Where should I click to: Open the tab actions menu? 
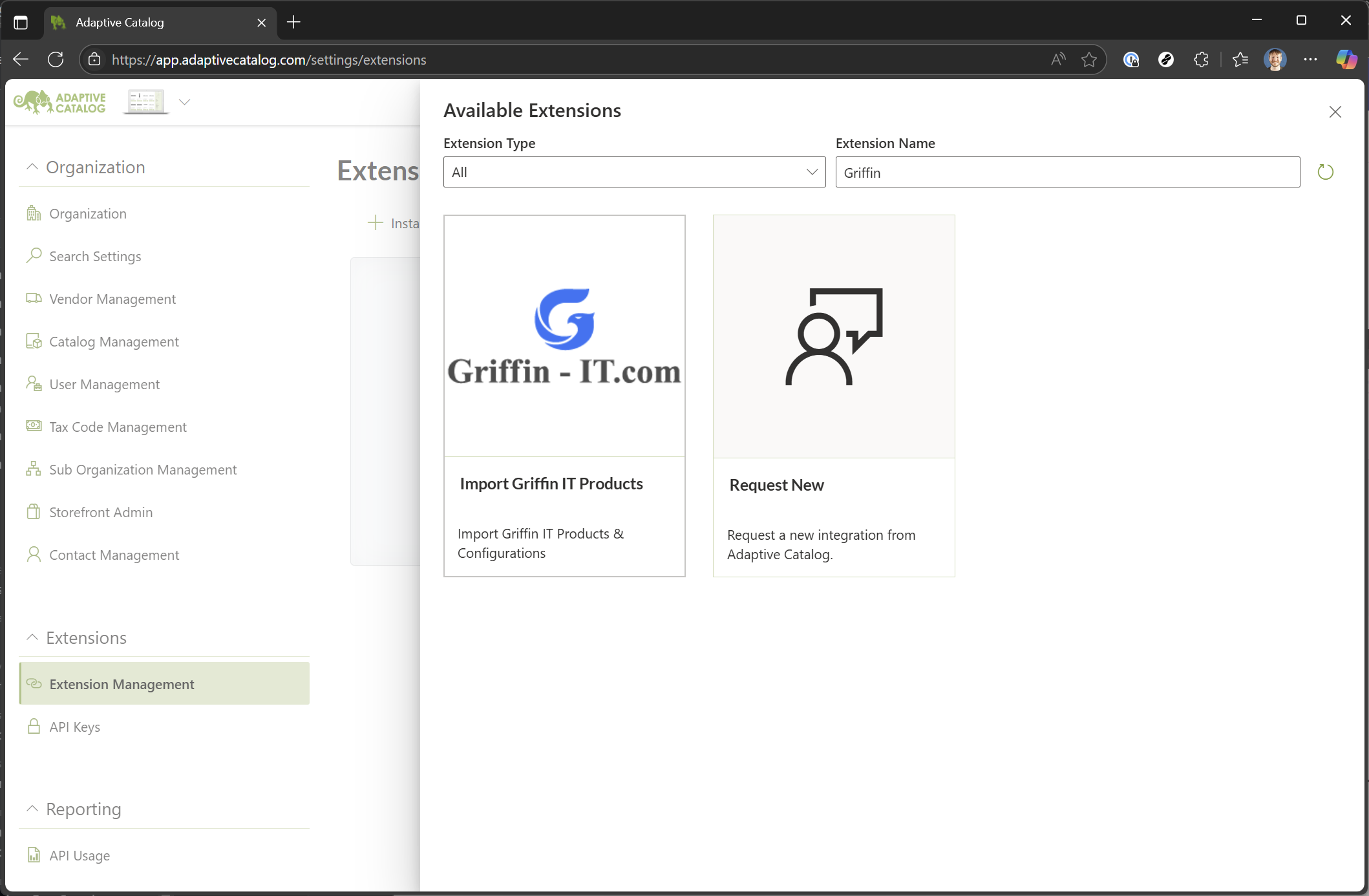[21, 23]
